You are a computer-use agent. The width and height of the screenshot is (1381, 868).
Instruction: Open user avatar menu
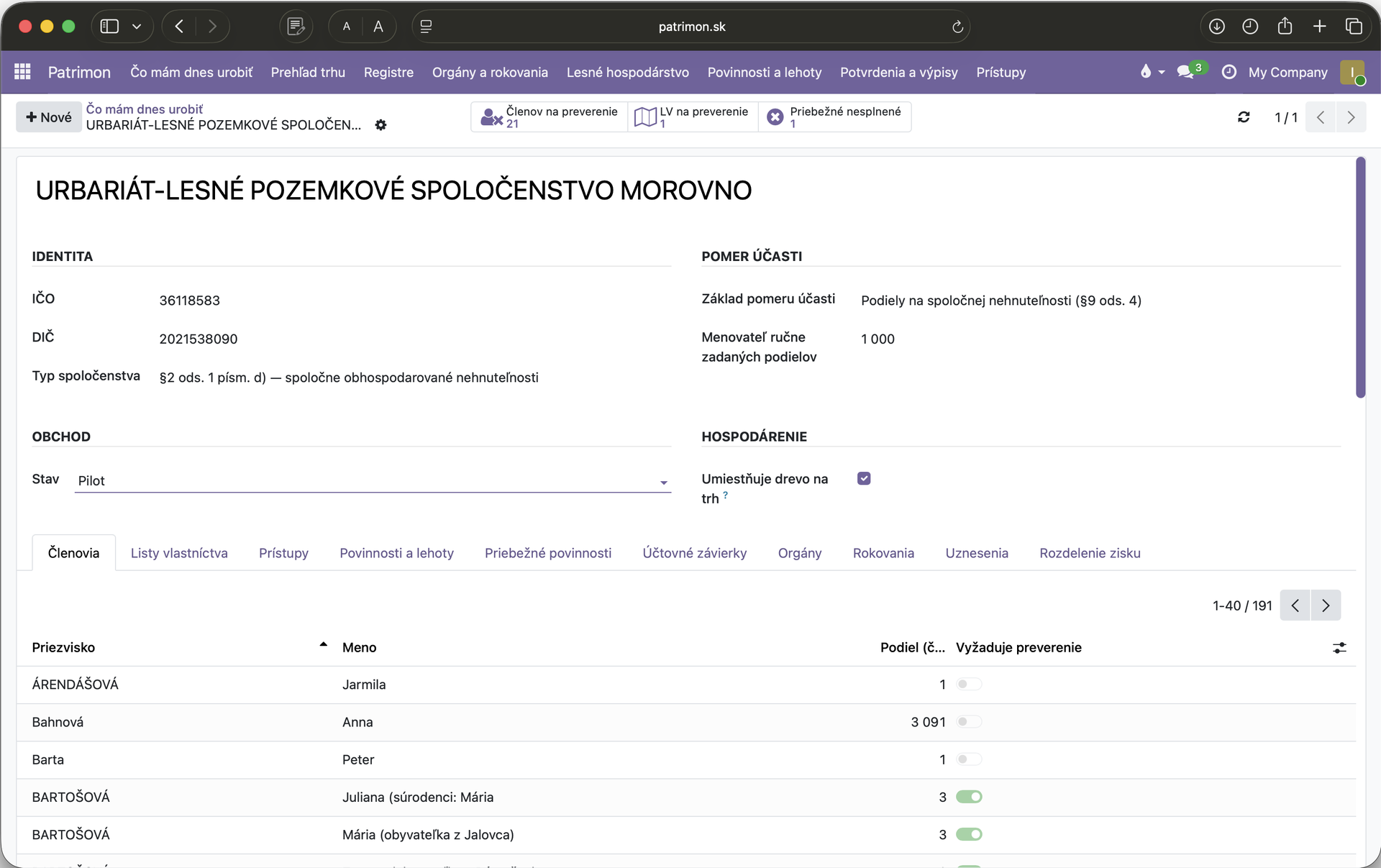pos(1352,72)
